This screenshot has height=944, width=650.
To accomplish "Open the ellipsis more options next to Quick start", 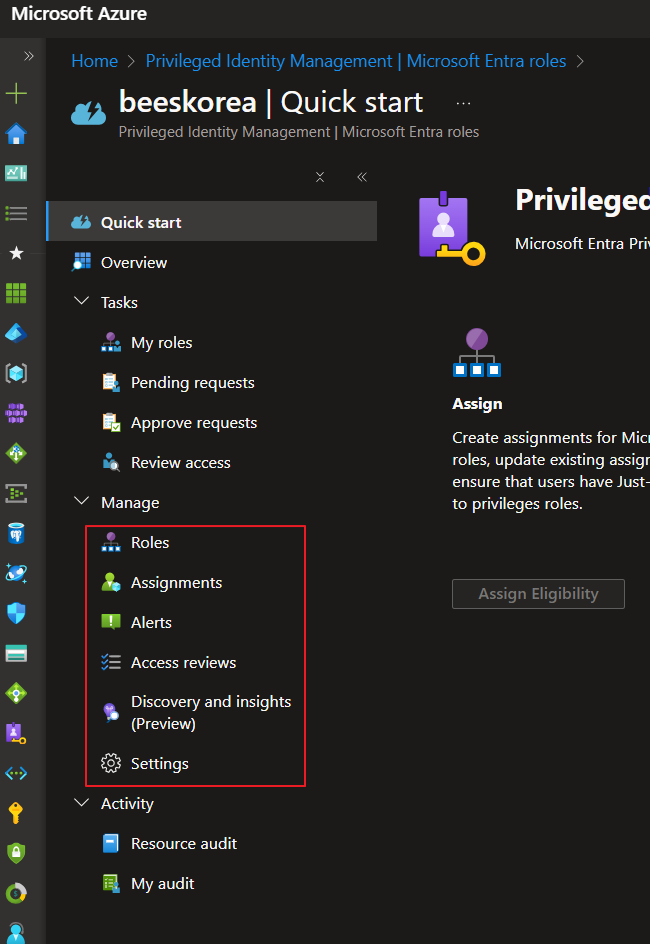I will (x=463, y=104).
